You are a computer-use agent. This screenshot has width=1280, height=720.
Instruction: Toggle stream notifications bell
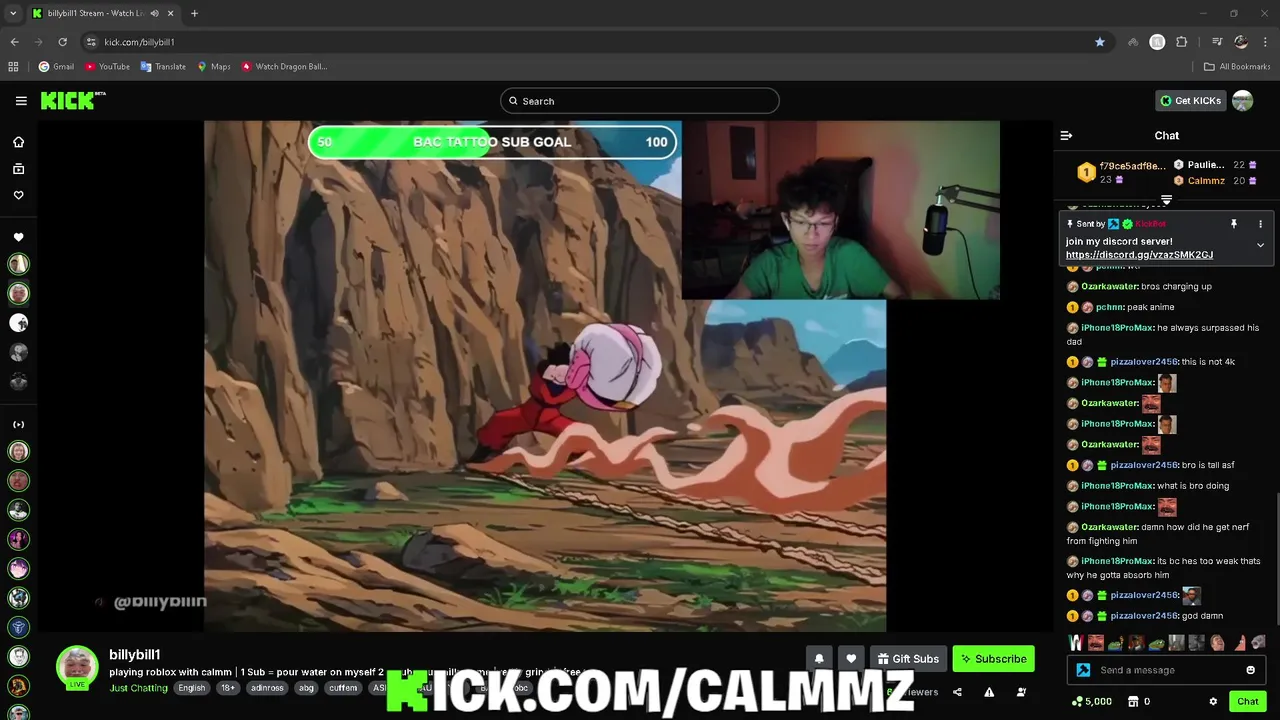pyautogui.click(x=819, y=659)
